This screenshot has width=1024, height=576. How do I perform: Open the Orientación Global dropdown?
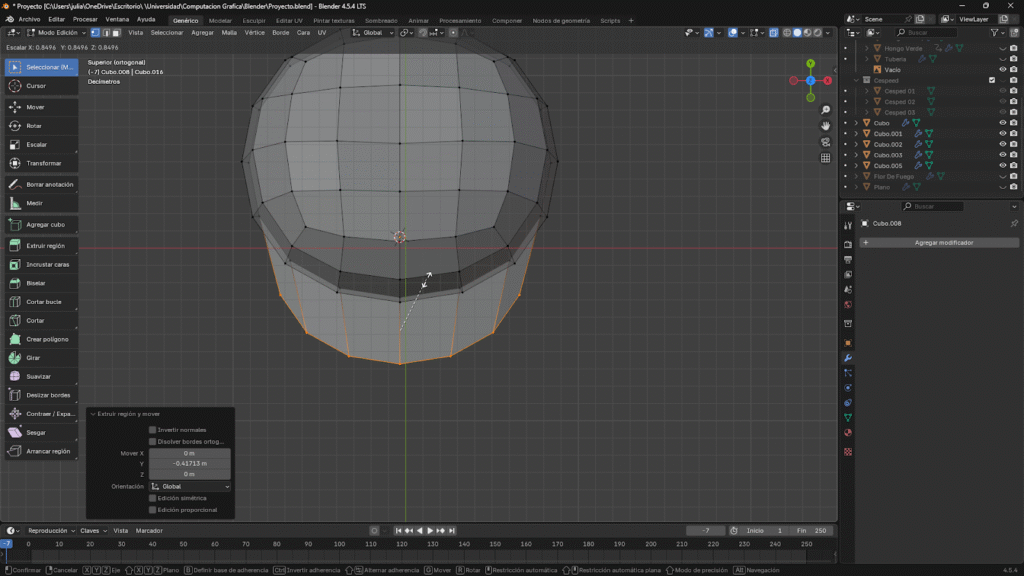coord(189,486)
